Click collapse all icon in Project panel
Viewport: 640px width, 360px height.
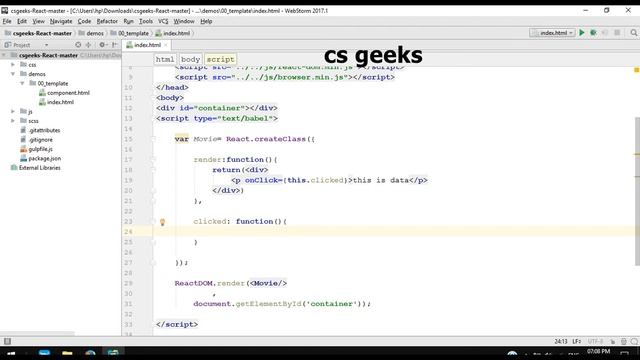[x=88, y=45]
